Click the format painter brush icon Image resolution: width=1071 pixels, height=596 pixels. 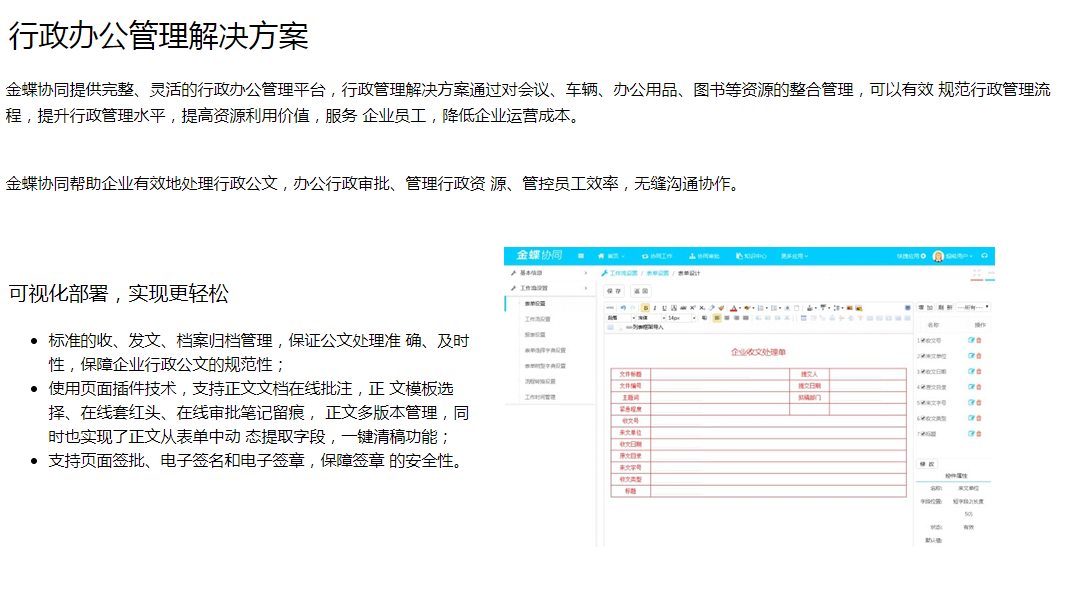click(x=721, y=308)
